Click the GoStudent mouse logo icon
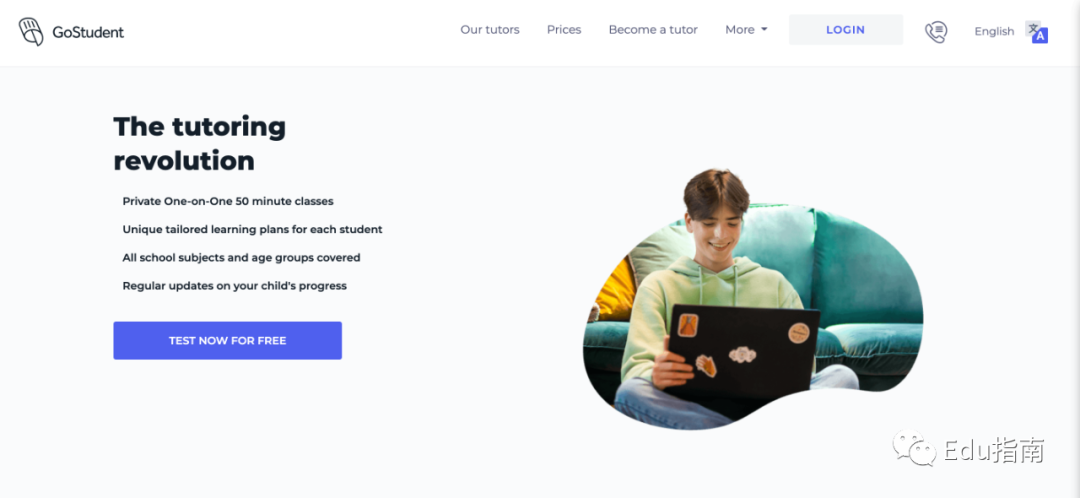This screenshot has height=498, width=1080. pos(31,32)
